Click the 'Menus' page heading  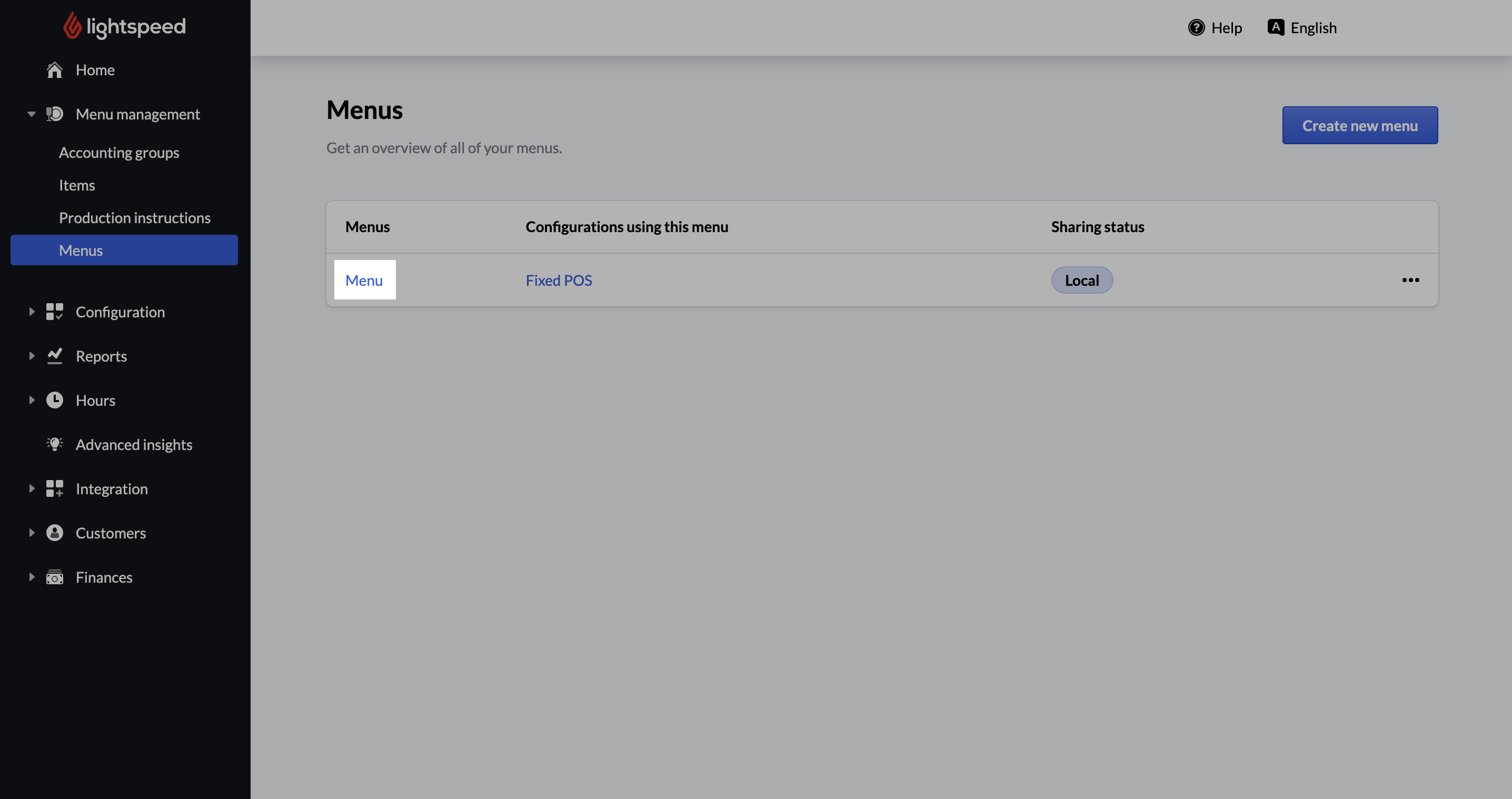pyautogui.click(x=364, y=109)
